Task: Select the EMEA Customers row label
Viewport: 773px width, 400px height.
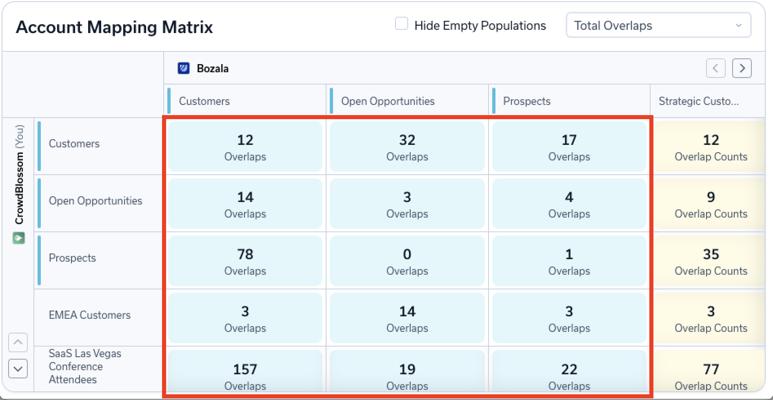Action: point(90,315)
